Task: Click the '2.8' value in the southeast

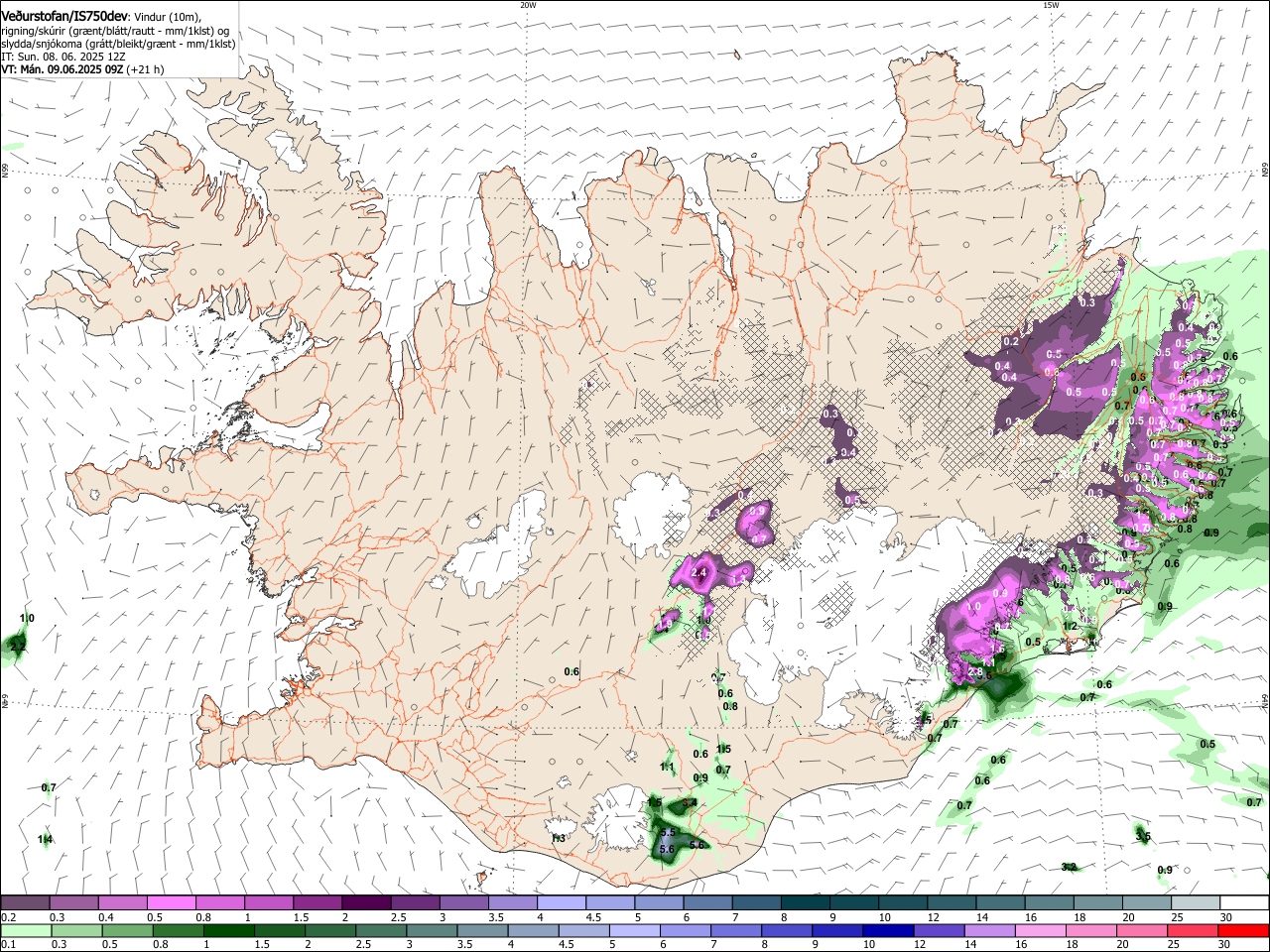Action: 975,672
